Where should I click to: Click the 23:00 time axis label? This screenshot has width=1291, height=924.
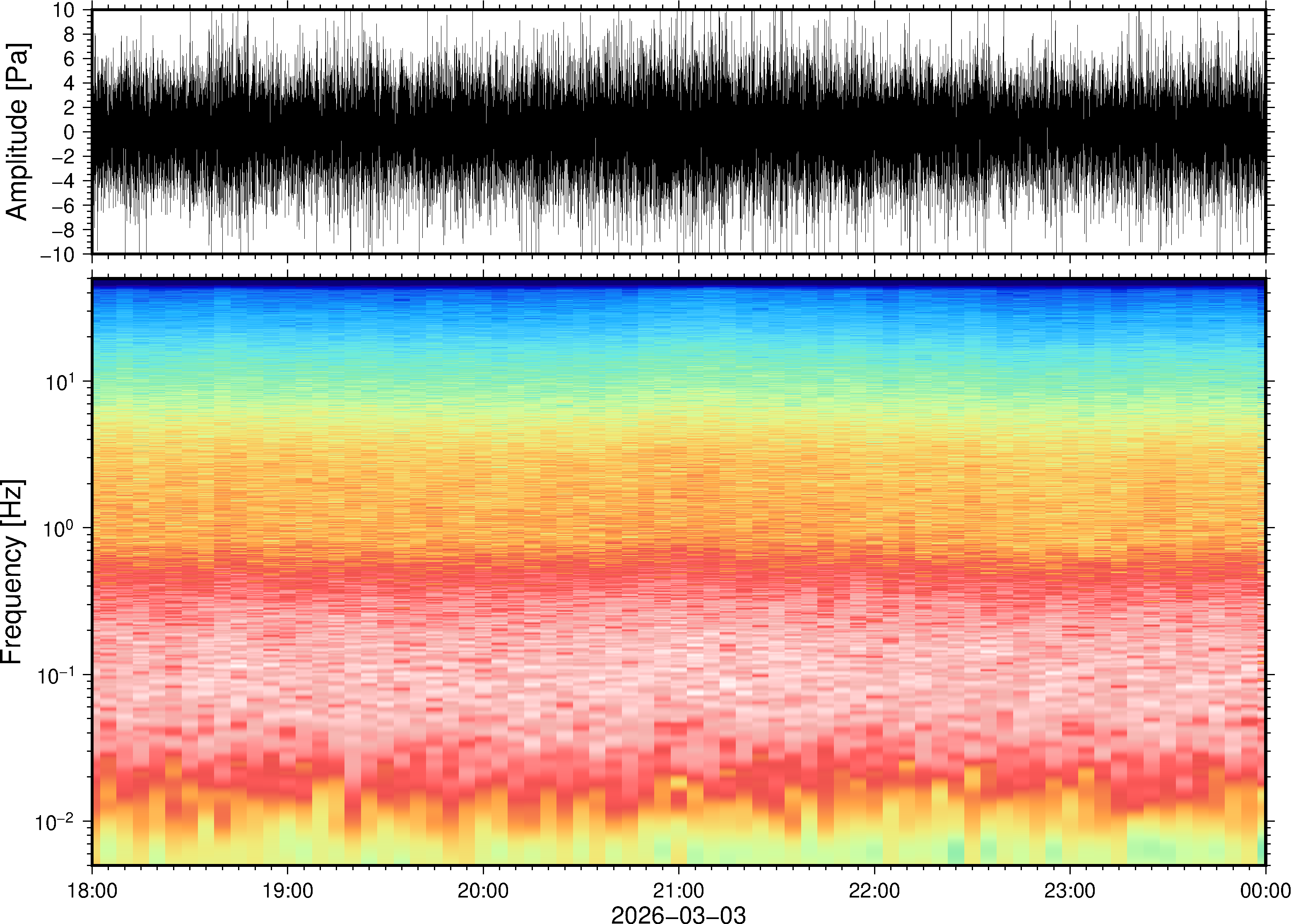(1069, 890)
